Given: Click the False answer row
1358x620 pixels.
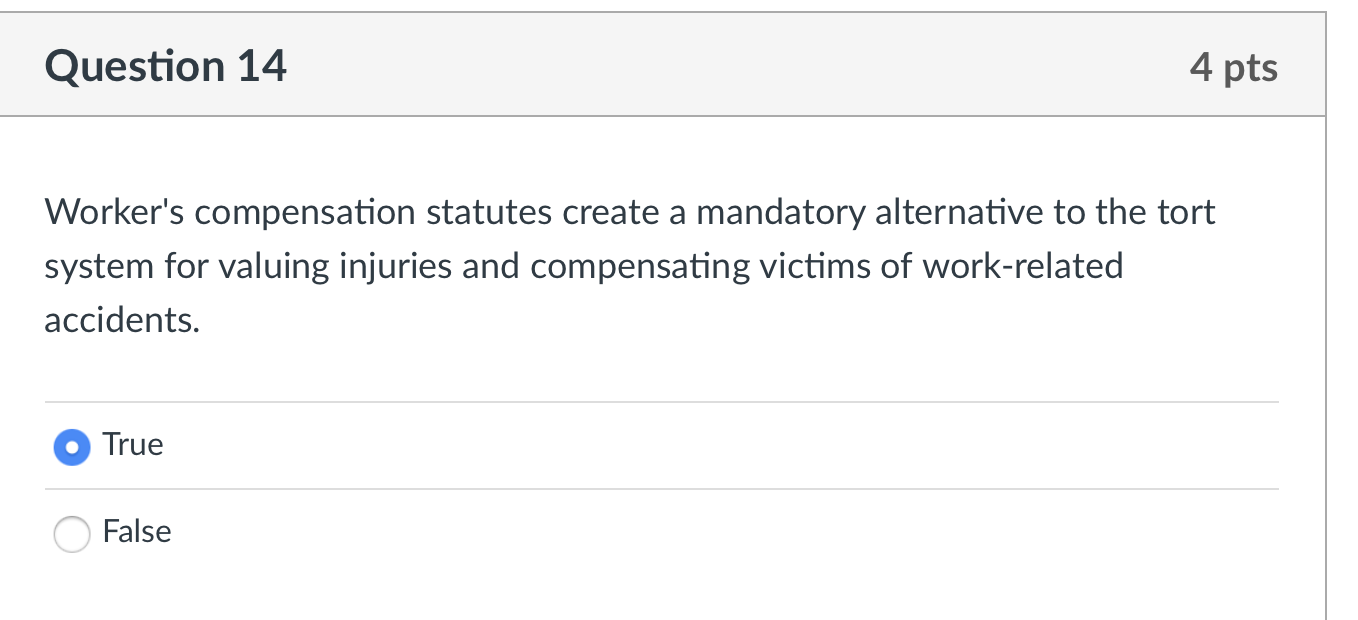Looking at the screenshot, I should (x=400, y=533).
